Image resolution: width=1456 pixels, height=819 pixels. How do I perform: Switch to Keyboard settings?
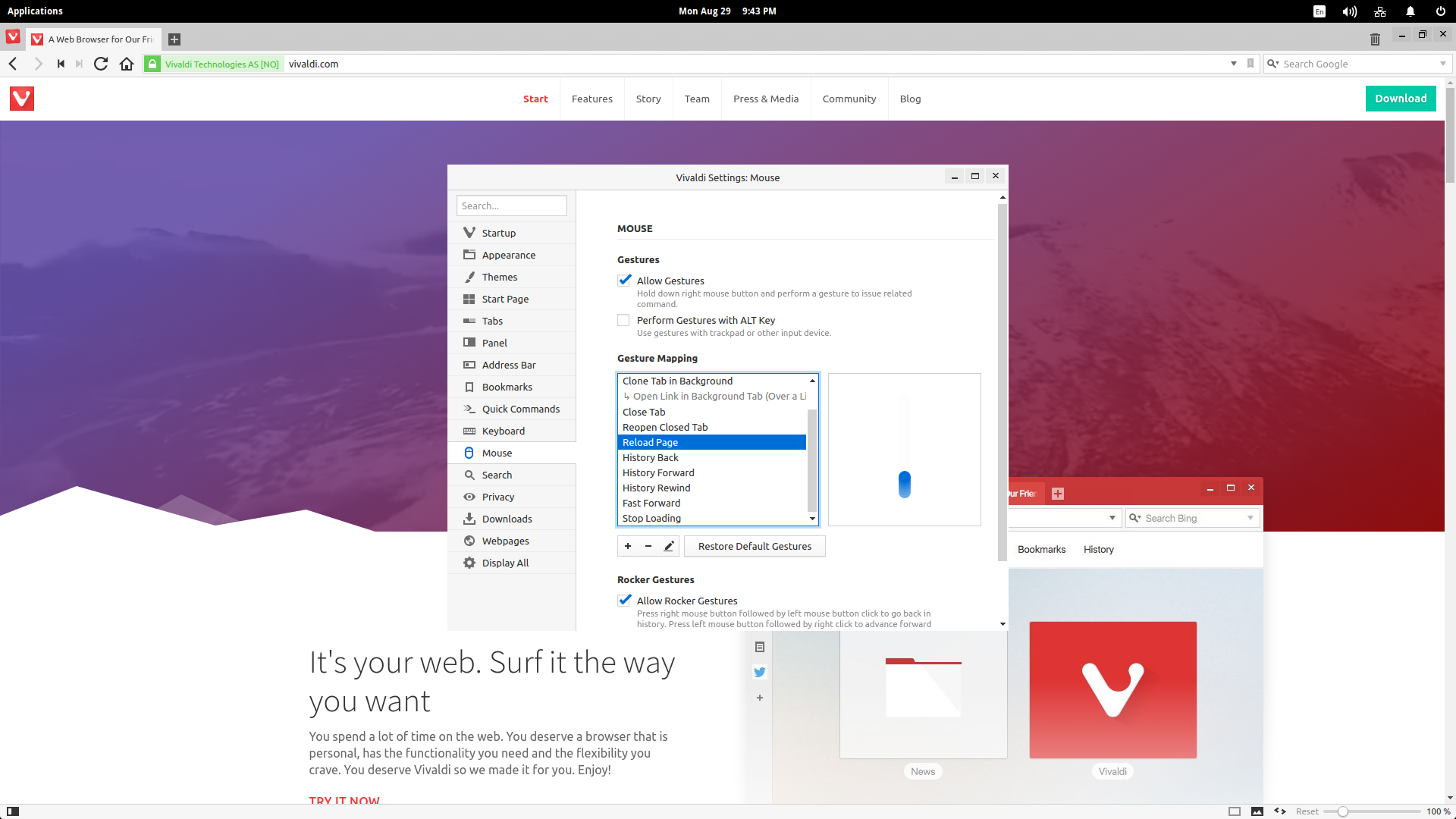(512, 431)
